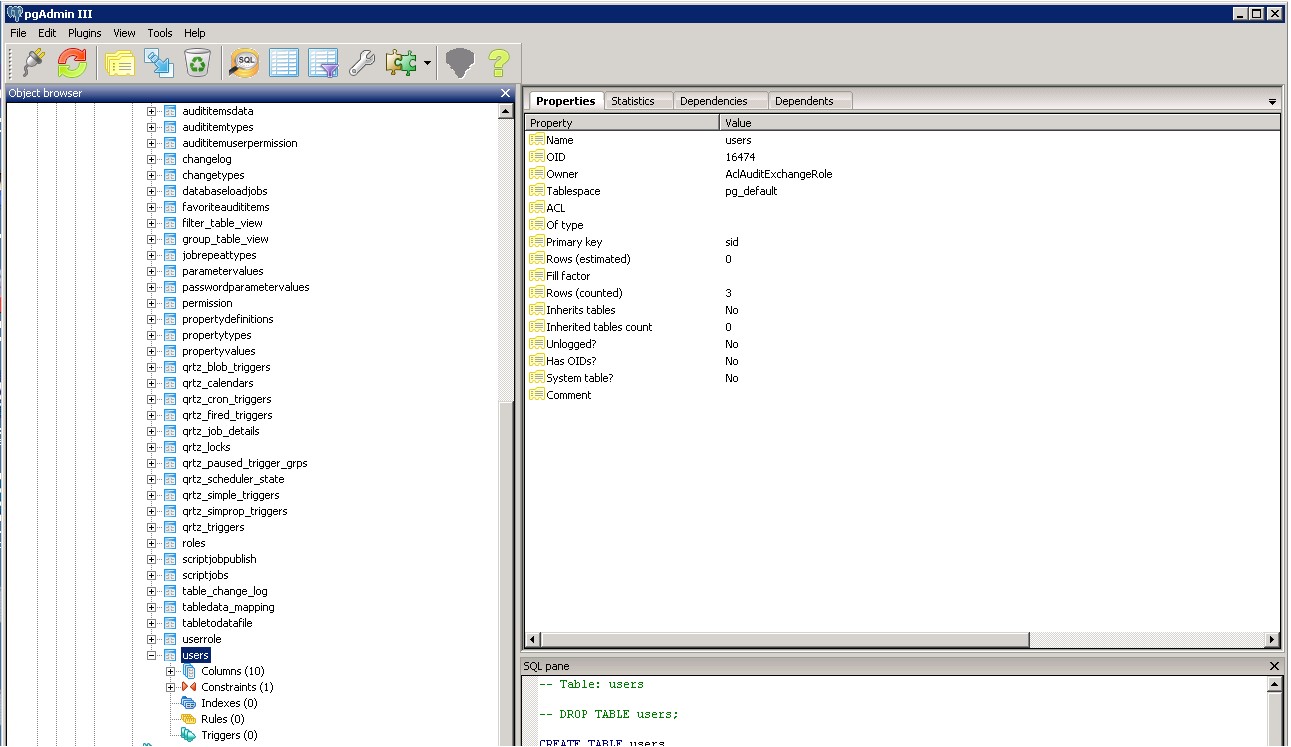The image size is (1291, 747).
Task: Close the Object browser panel
Action: [x=505, y=93]
